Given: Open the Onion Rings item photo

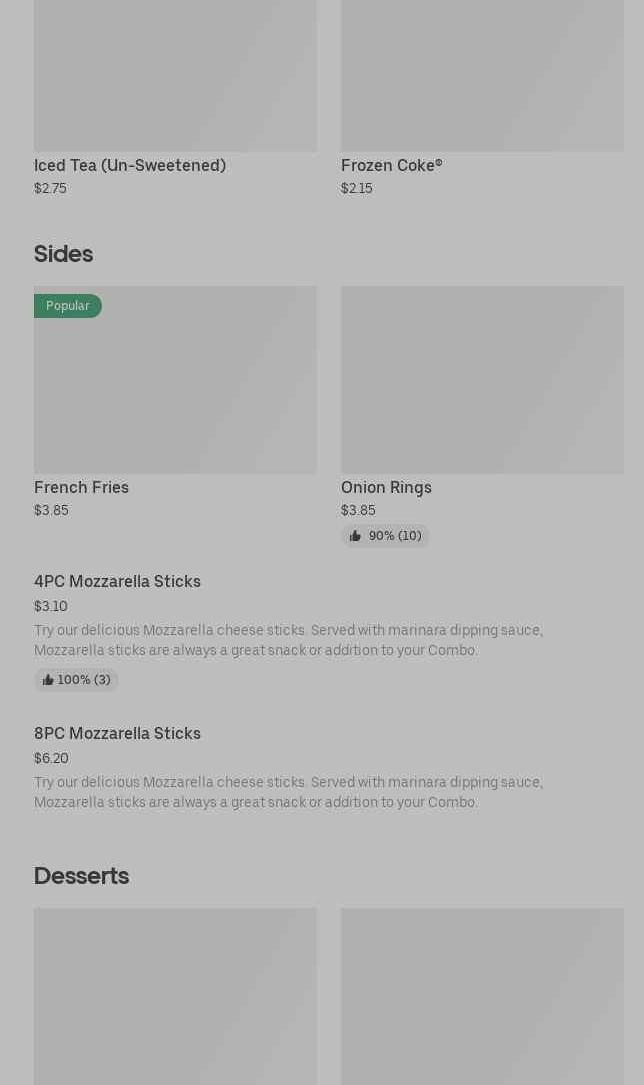Looking at the screenshot, I should click(482, 380).
